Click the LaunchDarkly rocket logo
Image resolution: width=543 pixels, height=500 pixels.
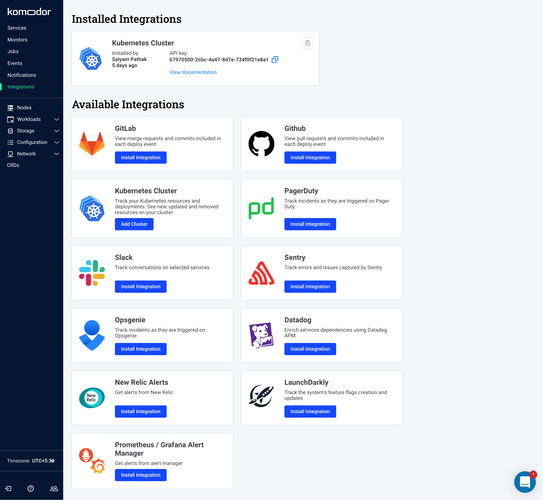(x=261, y=396)
